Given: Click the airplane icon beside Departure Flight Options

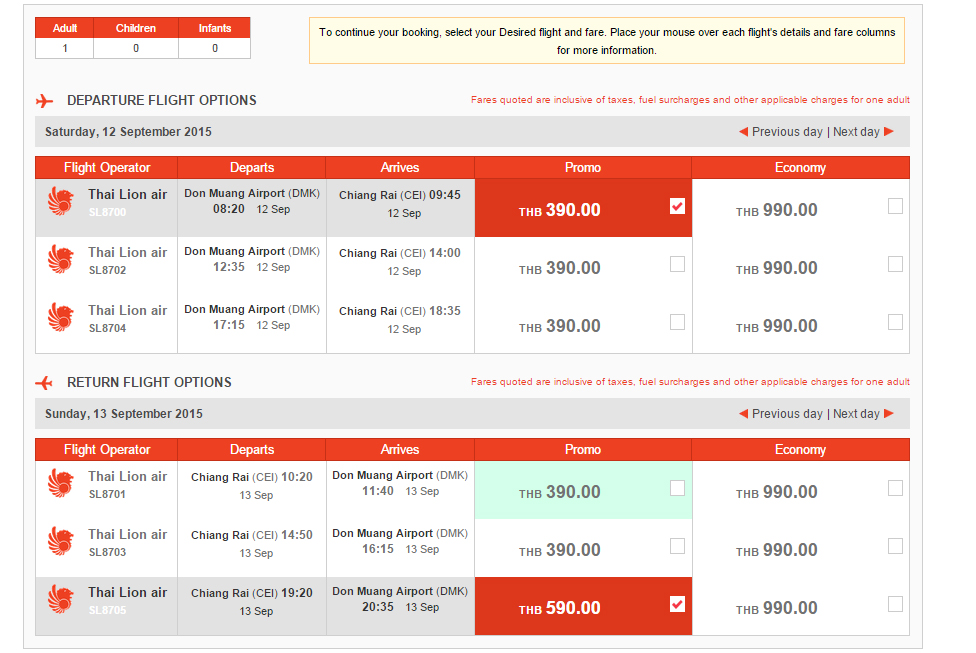Looking at the screenshot, I should coord(44,100).
